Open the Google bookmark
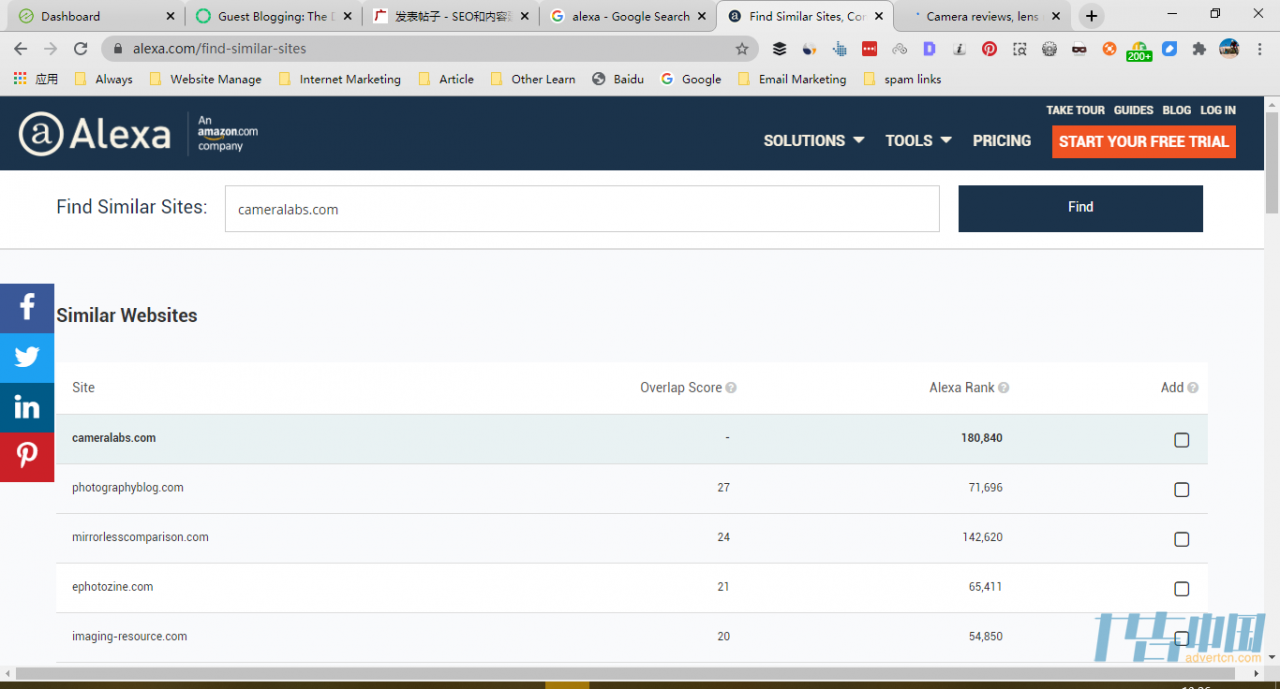Screen dimensions: 1280x689 (690, 79)
